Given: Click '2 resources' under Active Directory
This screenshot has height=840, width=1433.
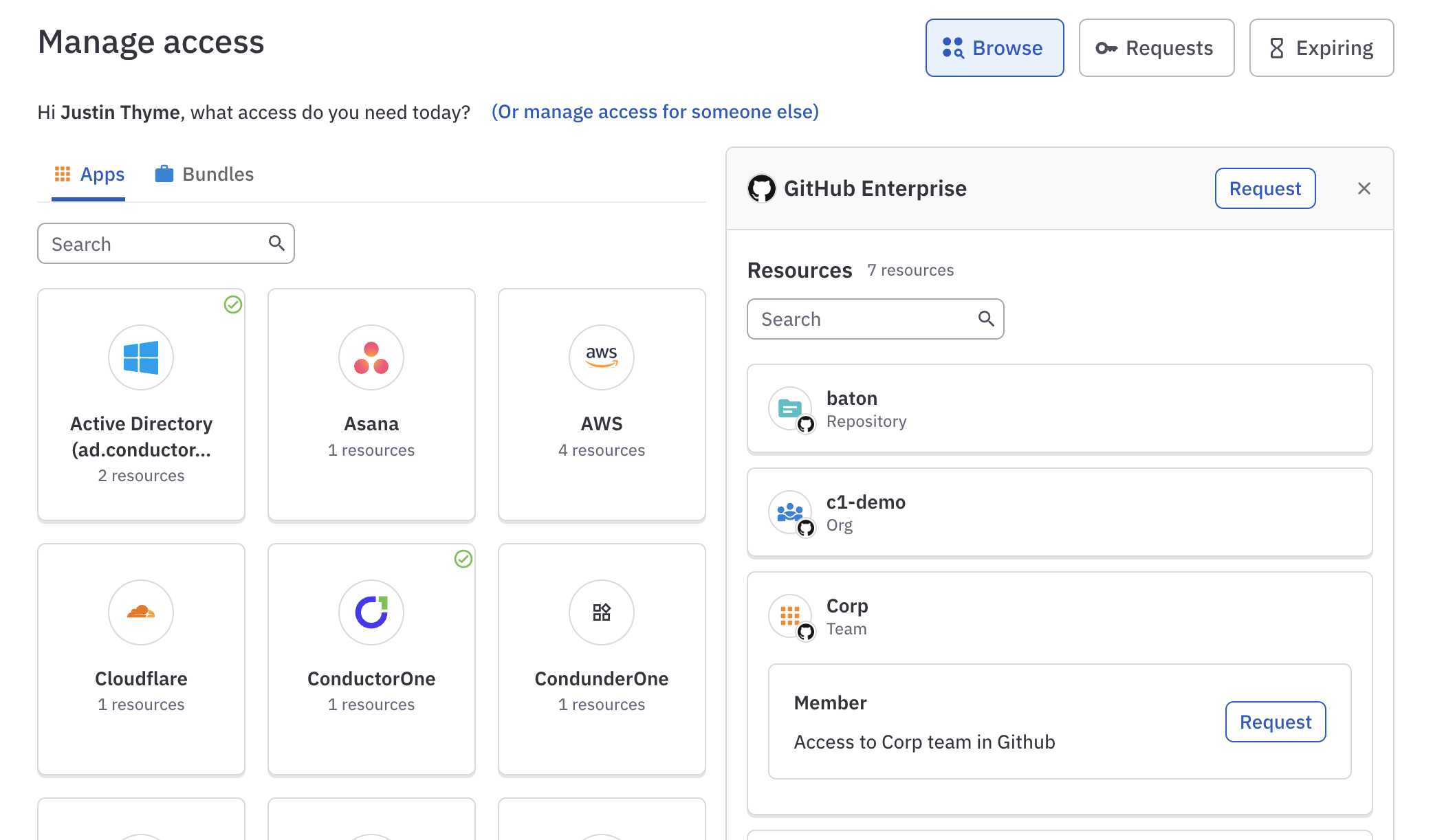Looking at the screenshot, I should (x=141, y=476).
